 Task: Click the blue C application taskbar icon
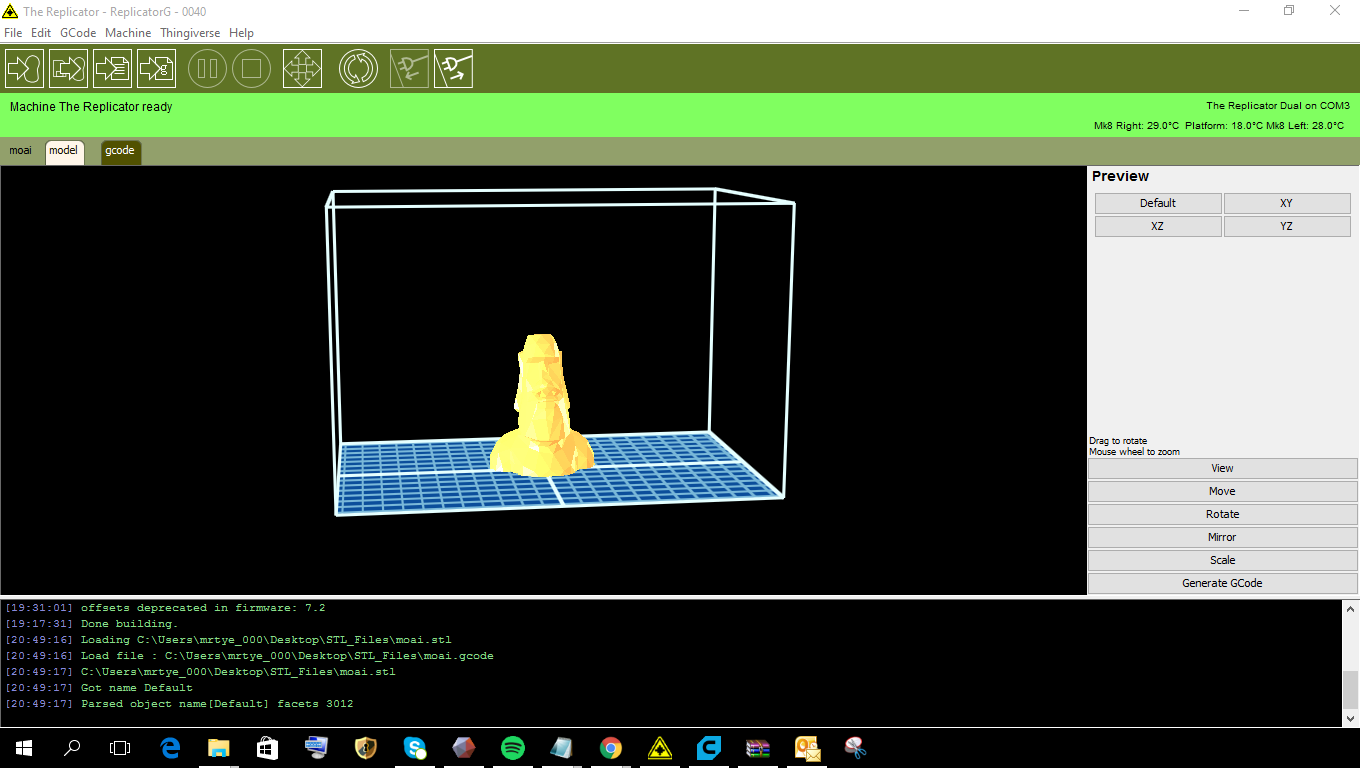point(709,748)
